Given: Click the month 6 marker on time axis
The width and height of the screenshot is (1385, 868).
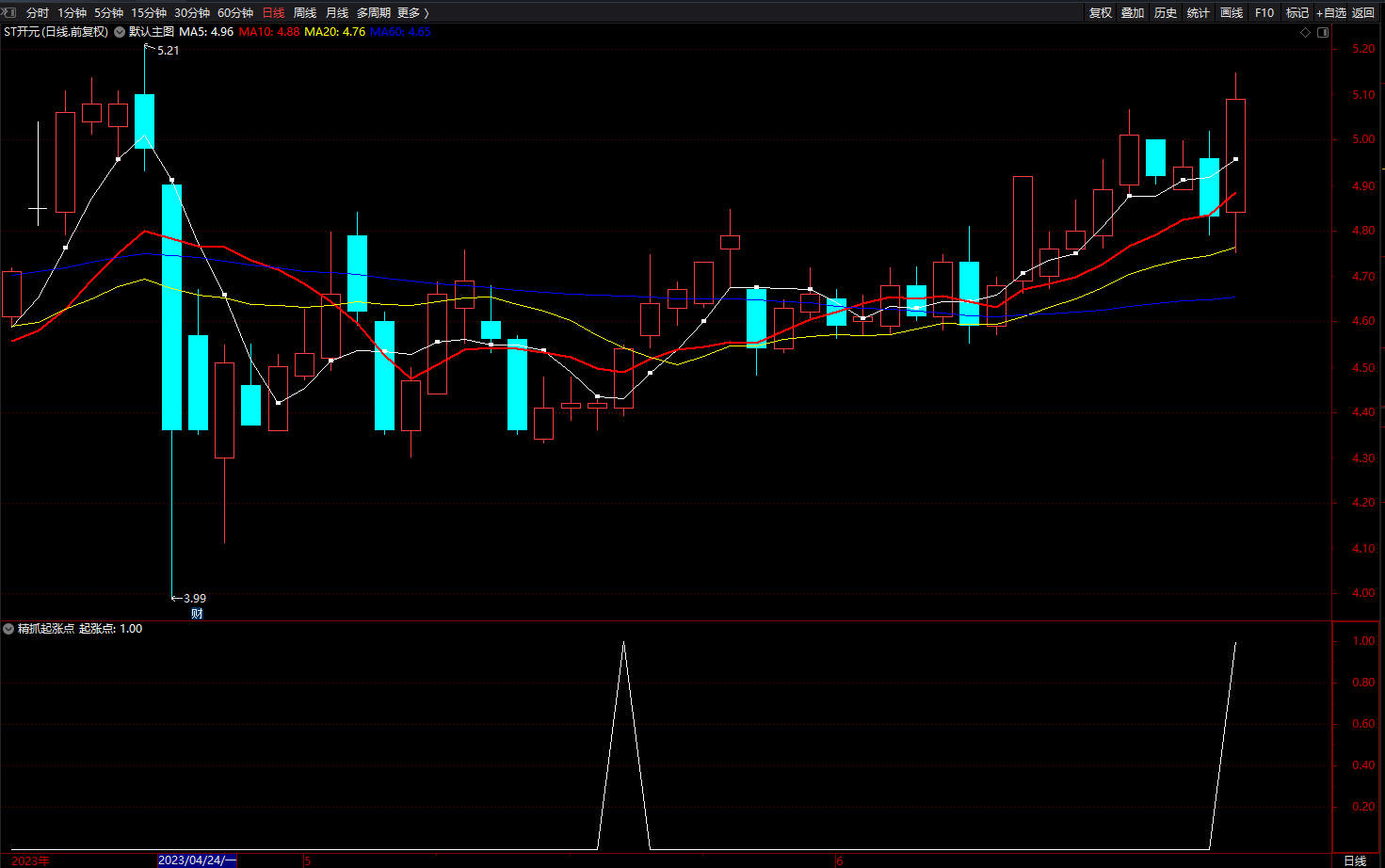Looking at the screenshot, I should click(840, 860).
